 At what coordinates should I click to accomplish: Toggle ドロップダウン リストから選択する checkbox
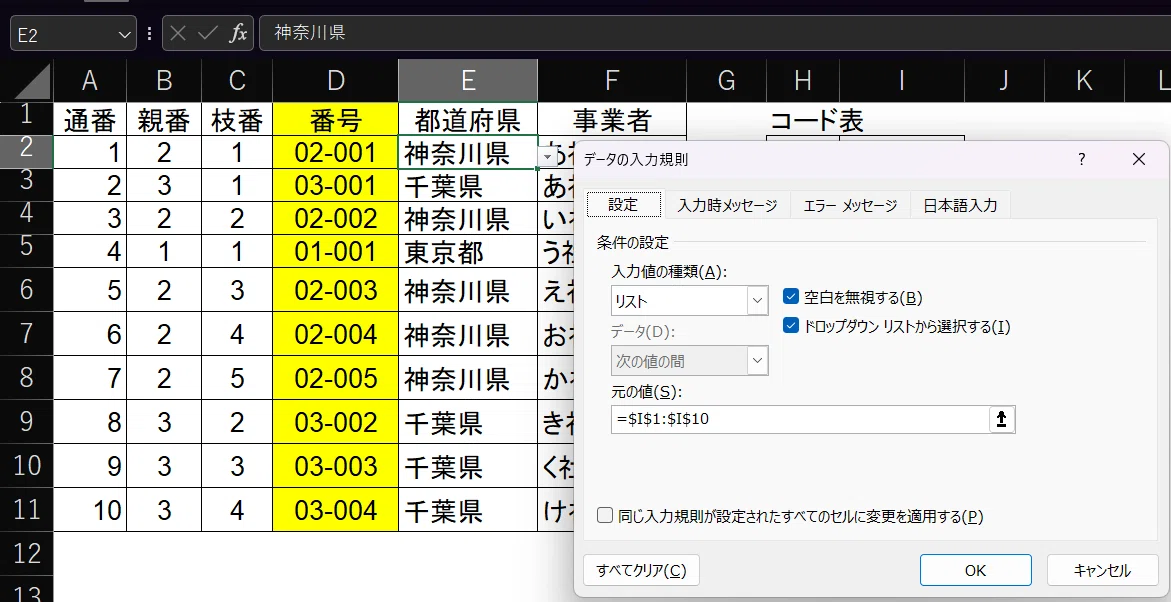791,326
